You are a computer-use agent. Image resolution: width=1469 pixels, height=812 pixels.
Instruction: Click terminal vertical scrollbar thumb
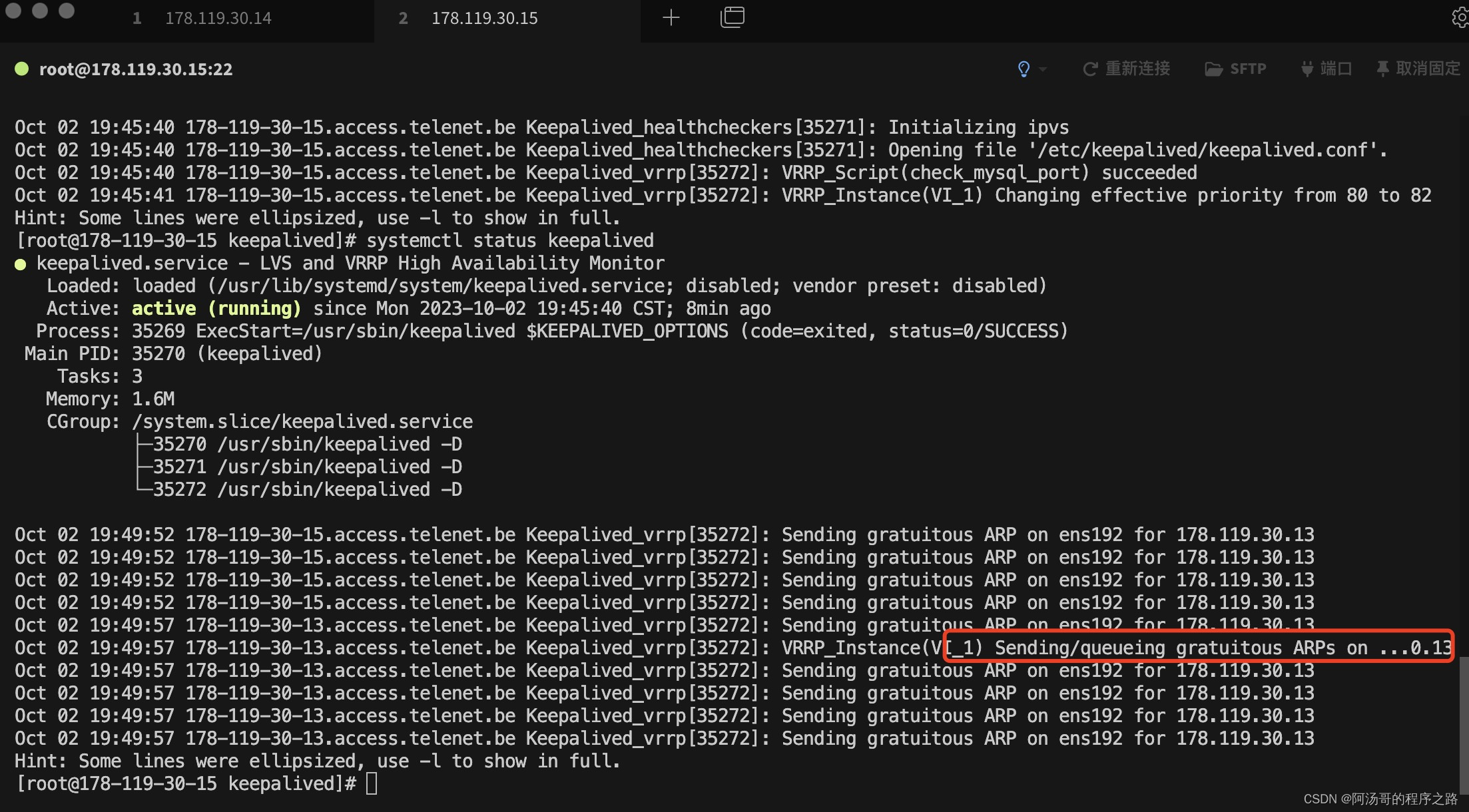[1464, 724]
